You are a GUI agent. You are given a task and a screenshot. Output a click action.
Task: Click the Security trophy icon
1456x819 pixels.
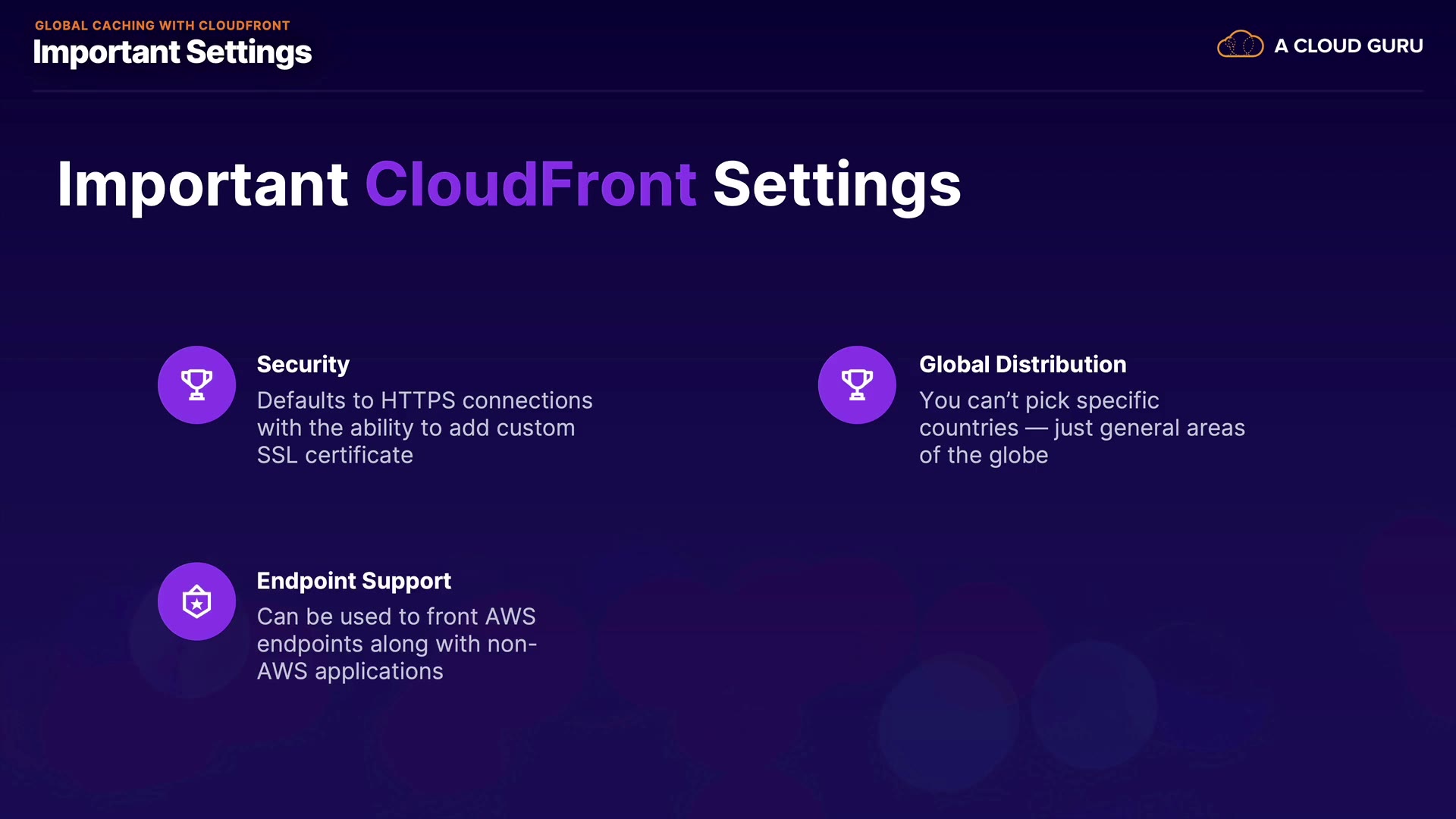click(196, 384)
